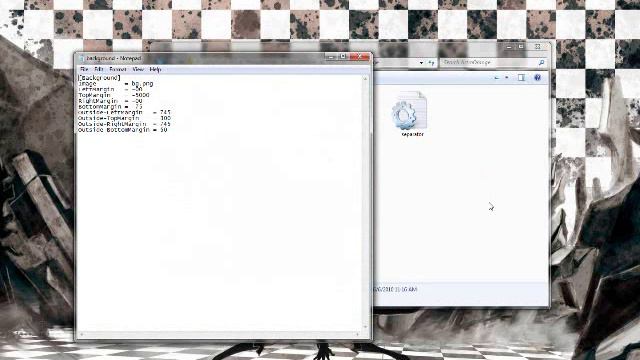Click the 'Image = bg.png' line

pyautogui.click(x=116, y=83)
